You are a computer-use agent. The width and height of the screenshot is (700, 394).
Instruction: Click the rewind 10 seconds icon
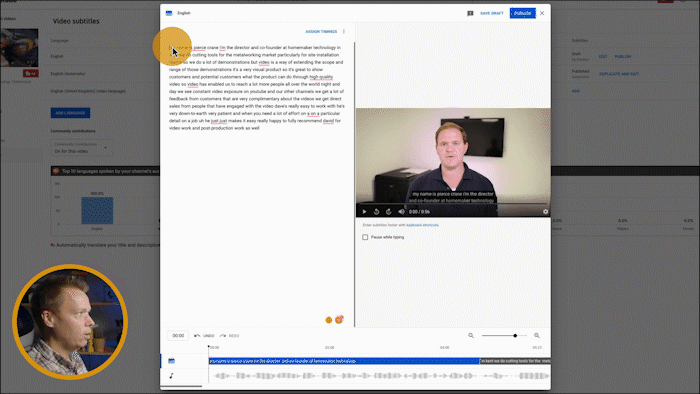pyautogui.click(x=376, y=212)
